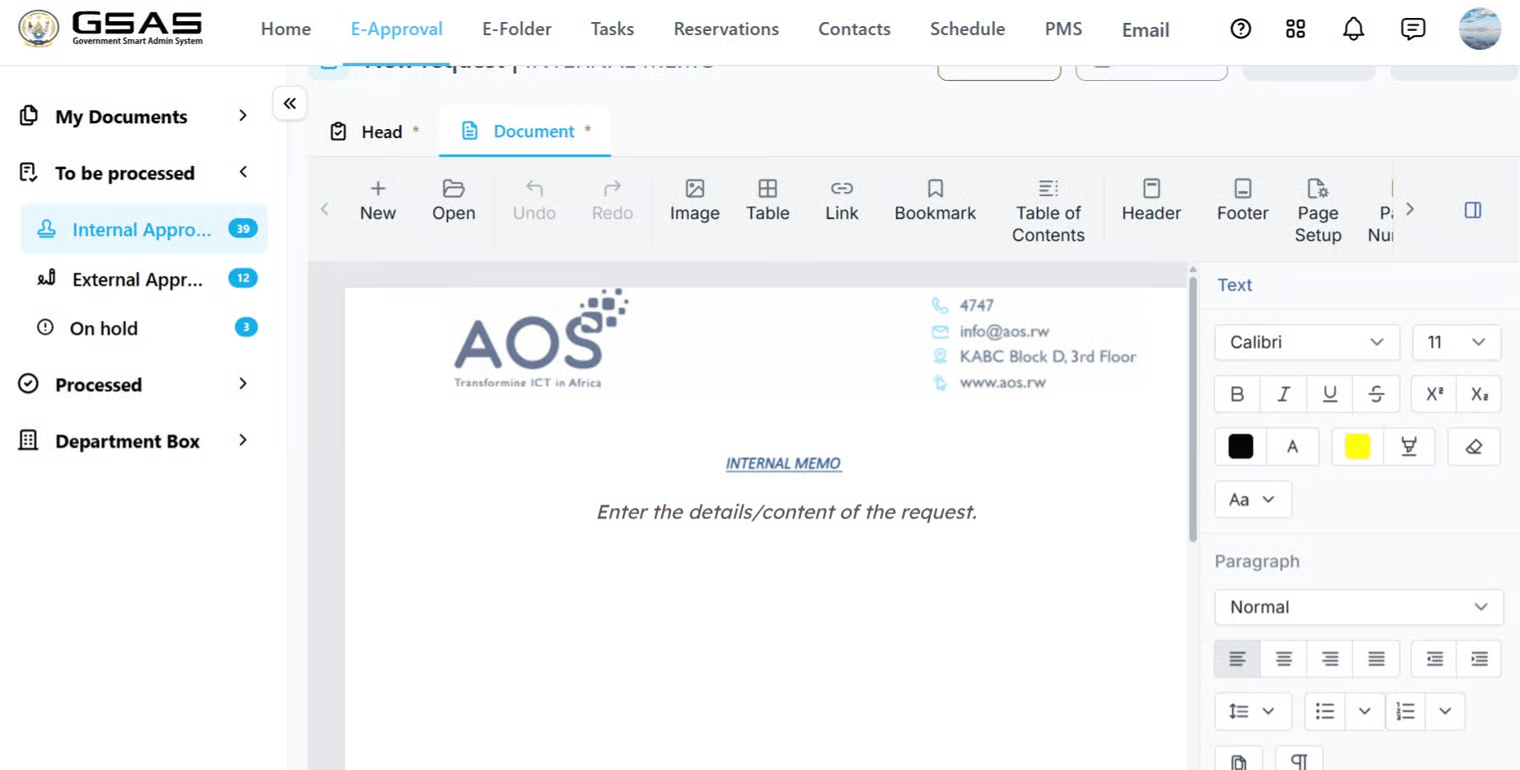Screen dimensions: 1520x770
Task: Toggle Italic text formatting
Action: click(x=1283, y=394)
